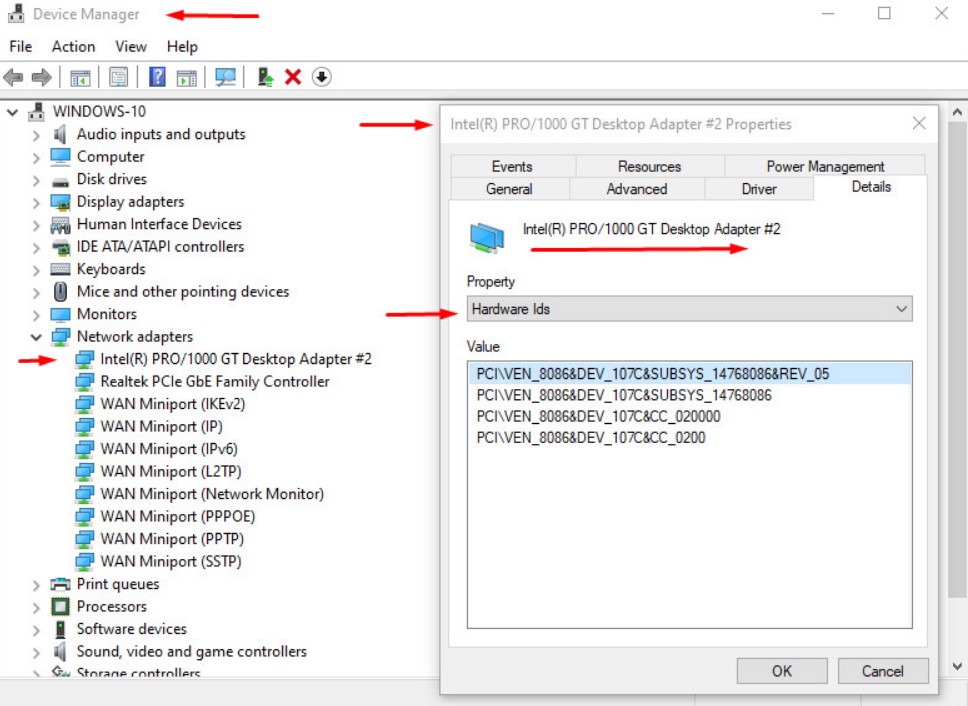Select WAN Miniport (IKEv2)
This screenshot has height=706, width=968.
172,404
